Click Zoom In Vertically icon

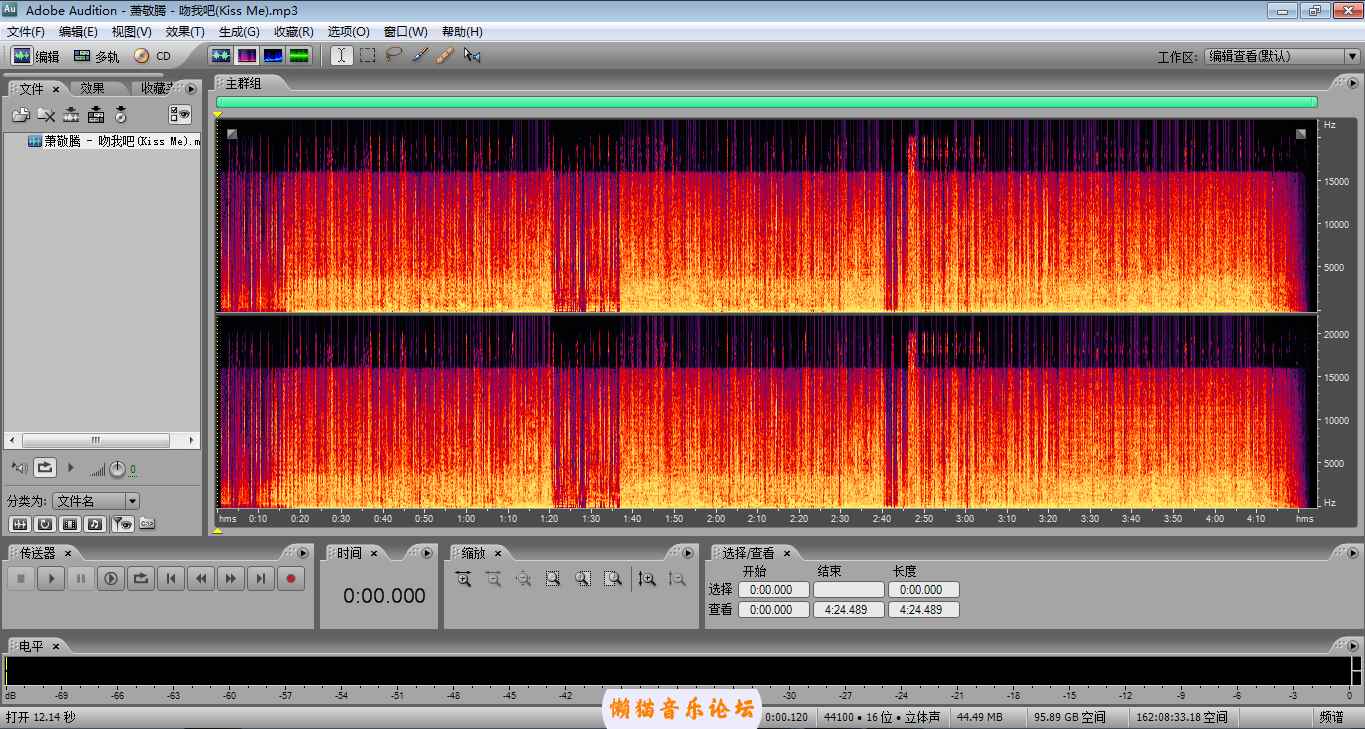647,578
